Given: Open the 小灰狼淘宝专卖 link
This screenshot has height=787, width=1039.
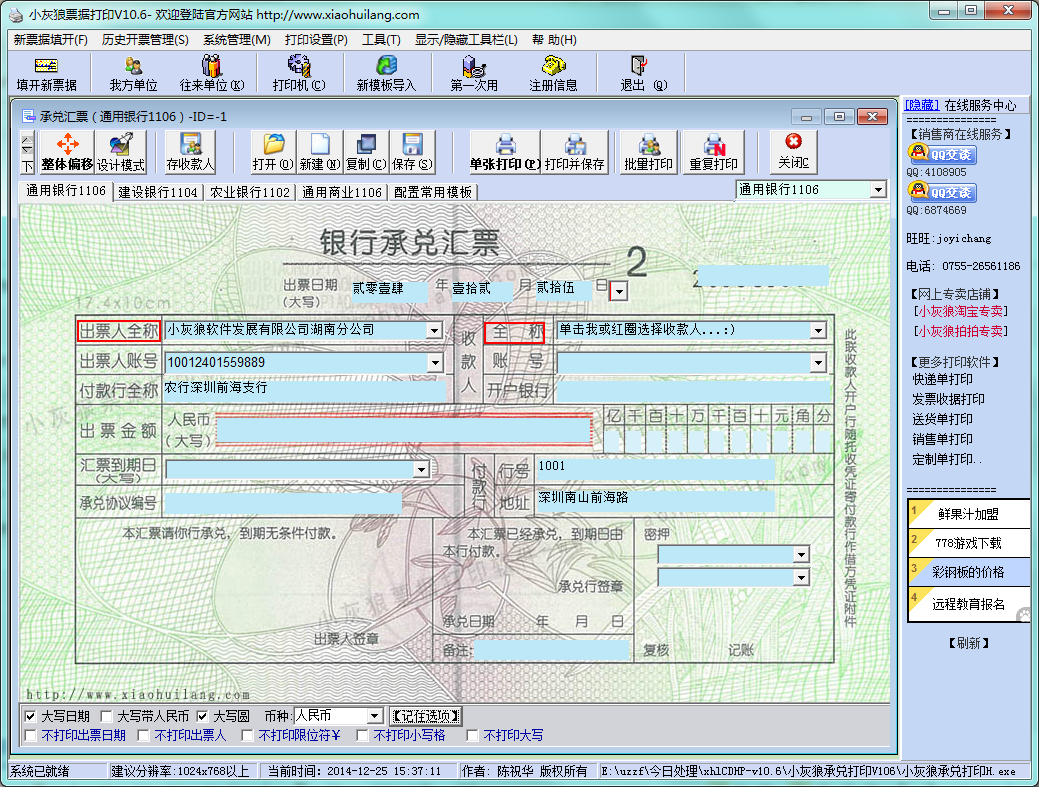Looking at the screenshot, I should click(x=961, y=311).
